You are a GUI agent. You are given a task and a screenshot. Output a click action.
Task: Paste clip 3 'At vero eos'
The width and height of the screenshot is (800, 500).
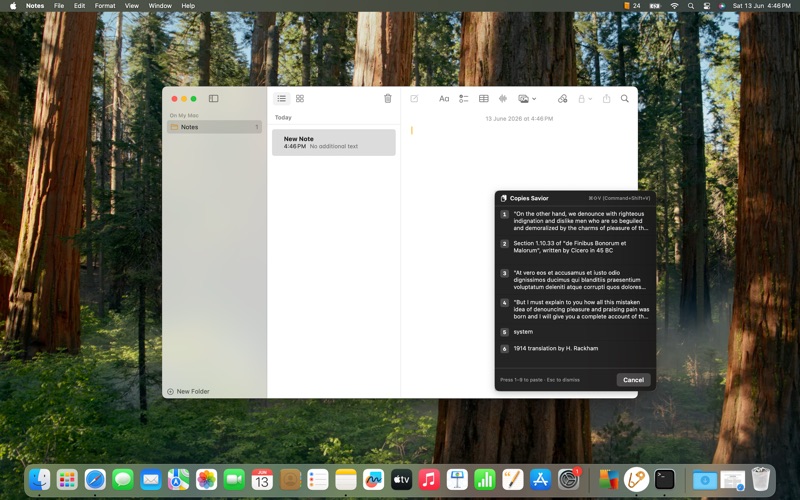(575, 280)
